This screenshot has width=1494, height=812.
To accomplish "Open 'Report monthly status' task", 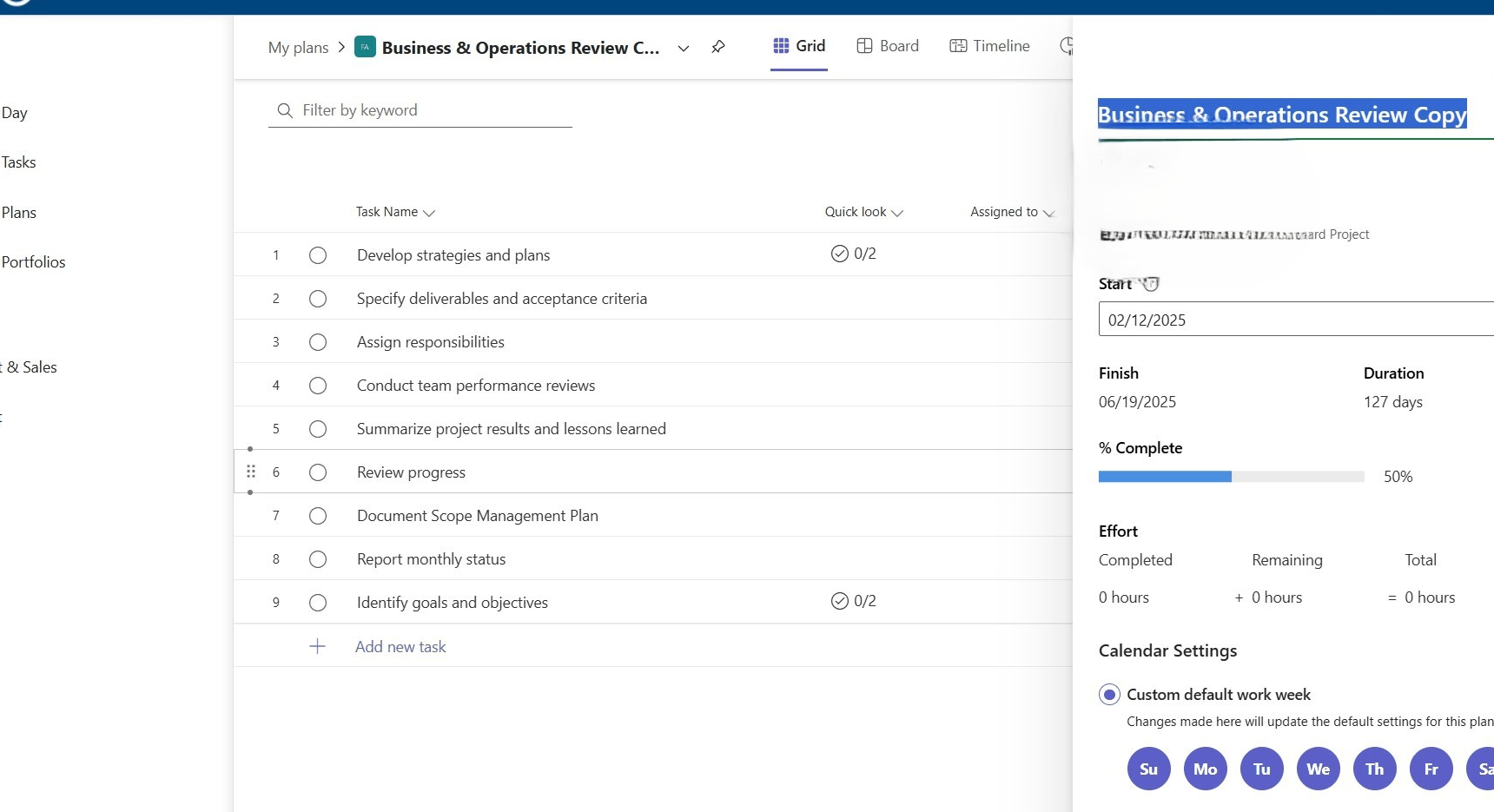I will (x=431, y=559).
